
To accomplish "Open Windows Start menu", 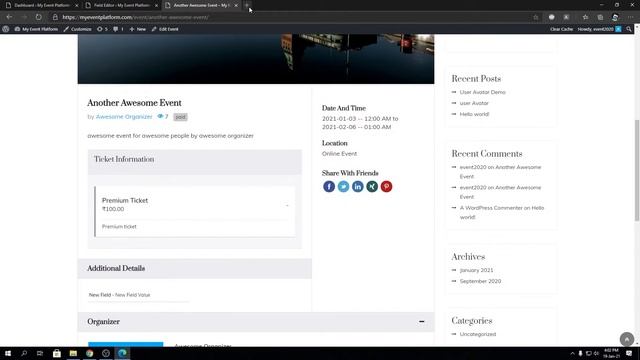I will (x=8, y=353).
